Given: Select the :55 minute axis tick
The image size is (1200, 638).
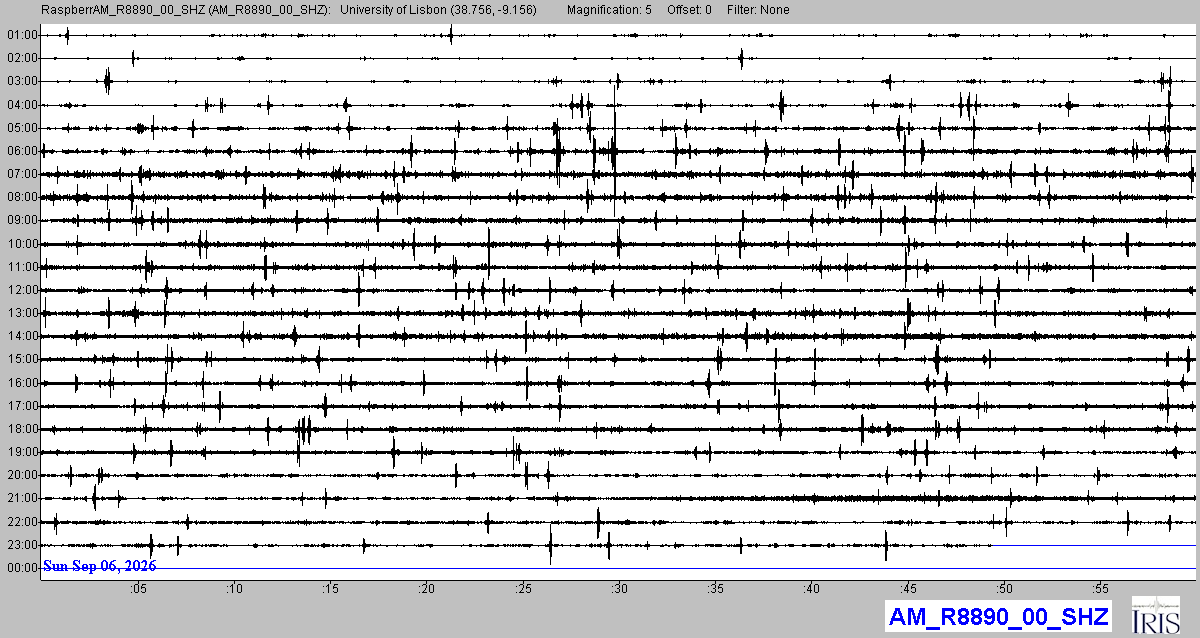Looking at the screenshot, I should 1100,589.
